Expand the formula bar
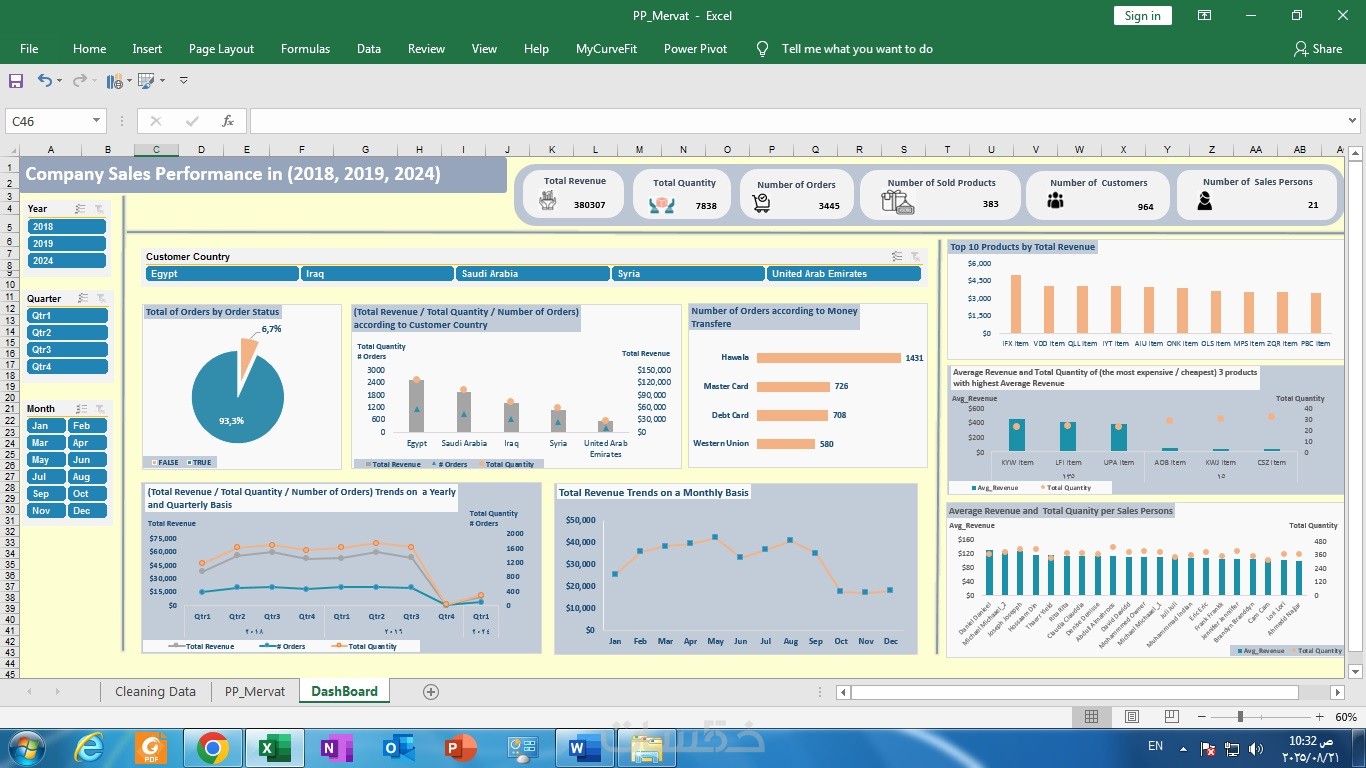1366x768 pixels. [1353, 121]
